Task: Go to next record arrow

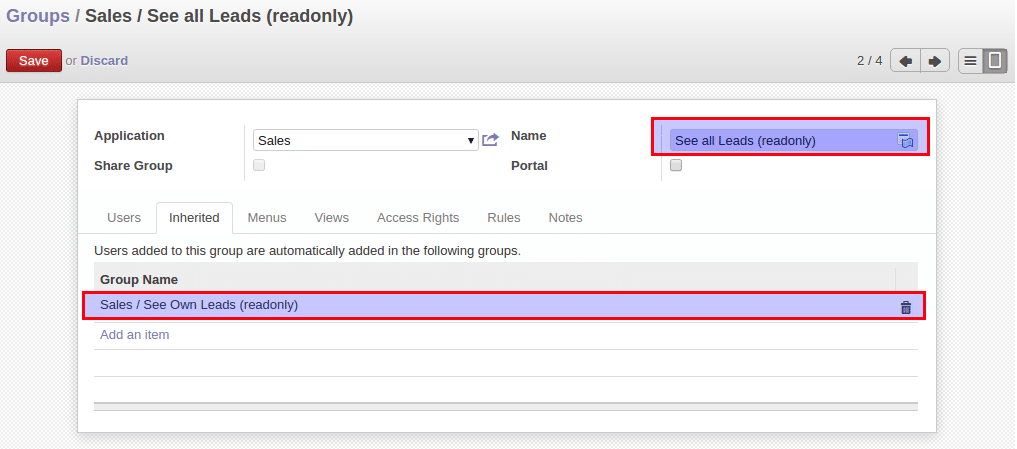Action: [x=935, y=61]
